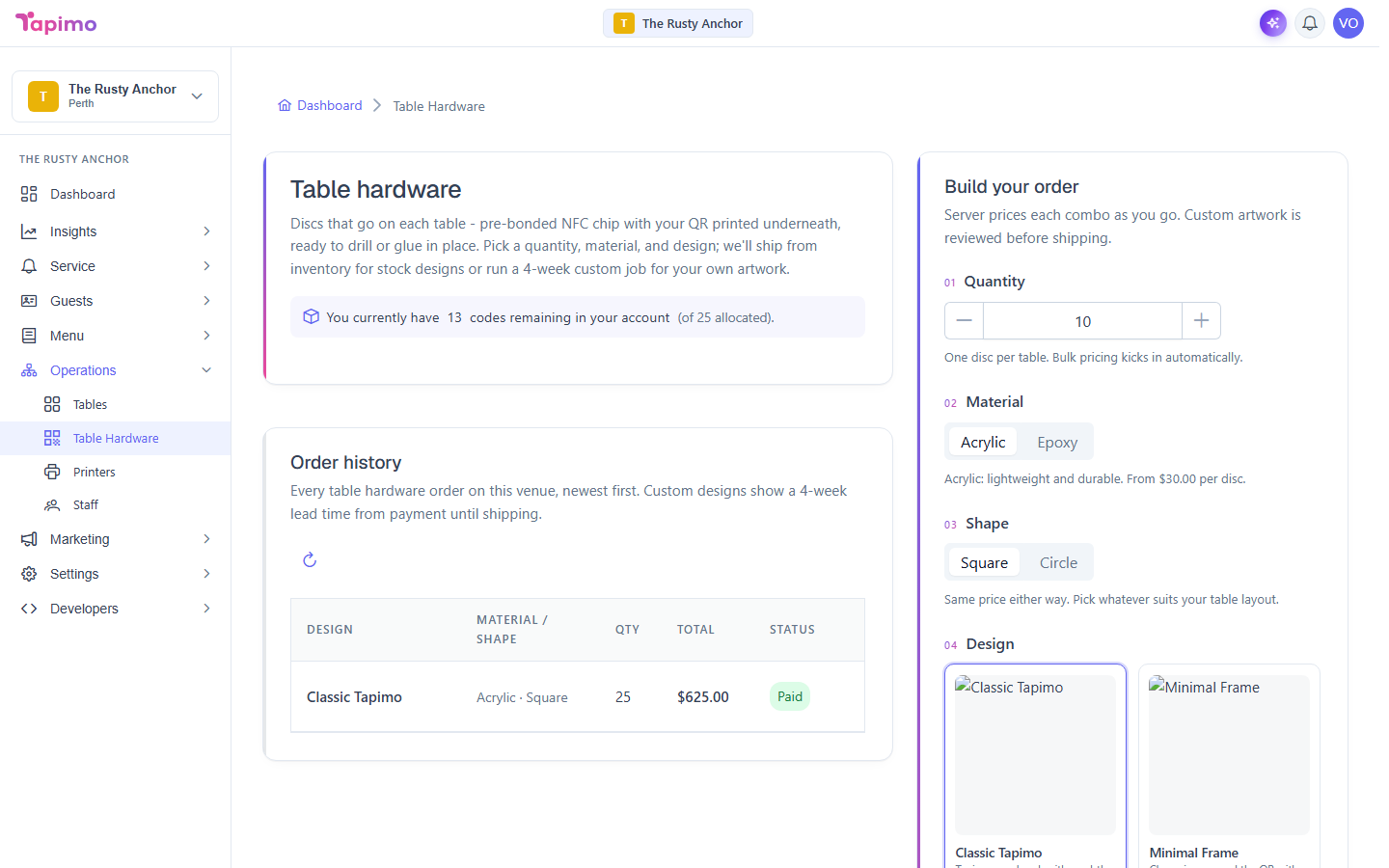Refresh the order history list
1389x868 pixels.
click(x=310, y=559)
